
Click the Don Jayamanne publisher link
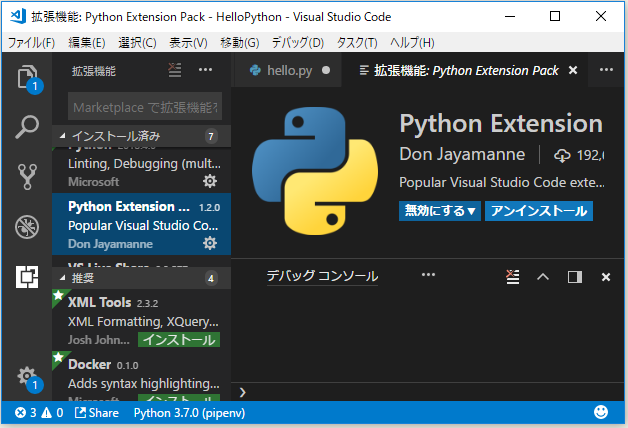(x=462, y=155)
